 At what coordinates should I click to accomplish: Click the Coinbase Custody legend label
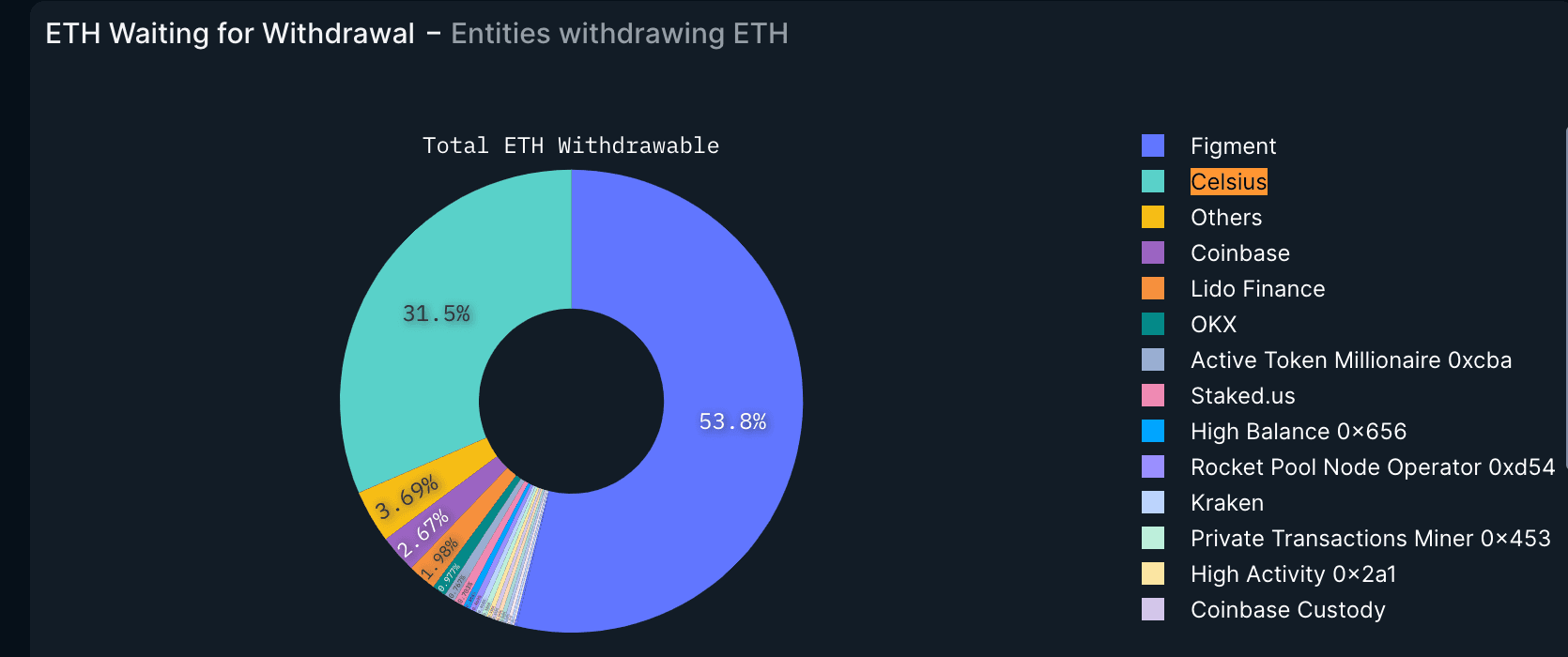1287,610
